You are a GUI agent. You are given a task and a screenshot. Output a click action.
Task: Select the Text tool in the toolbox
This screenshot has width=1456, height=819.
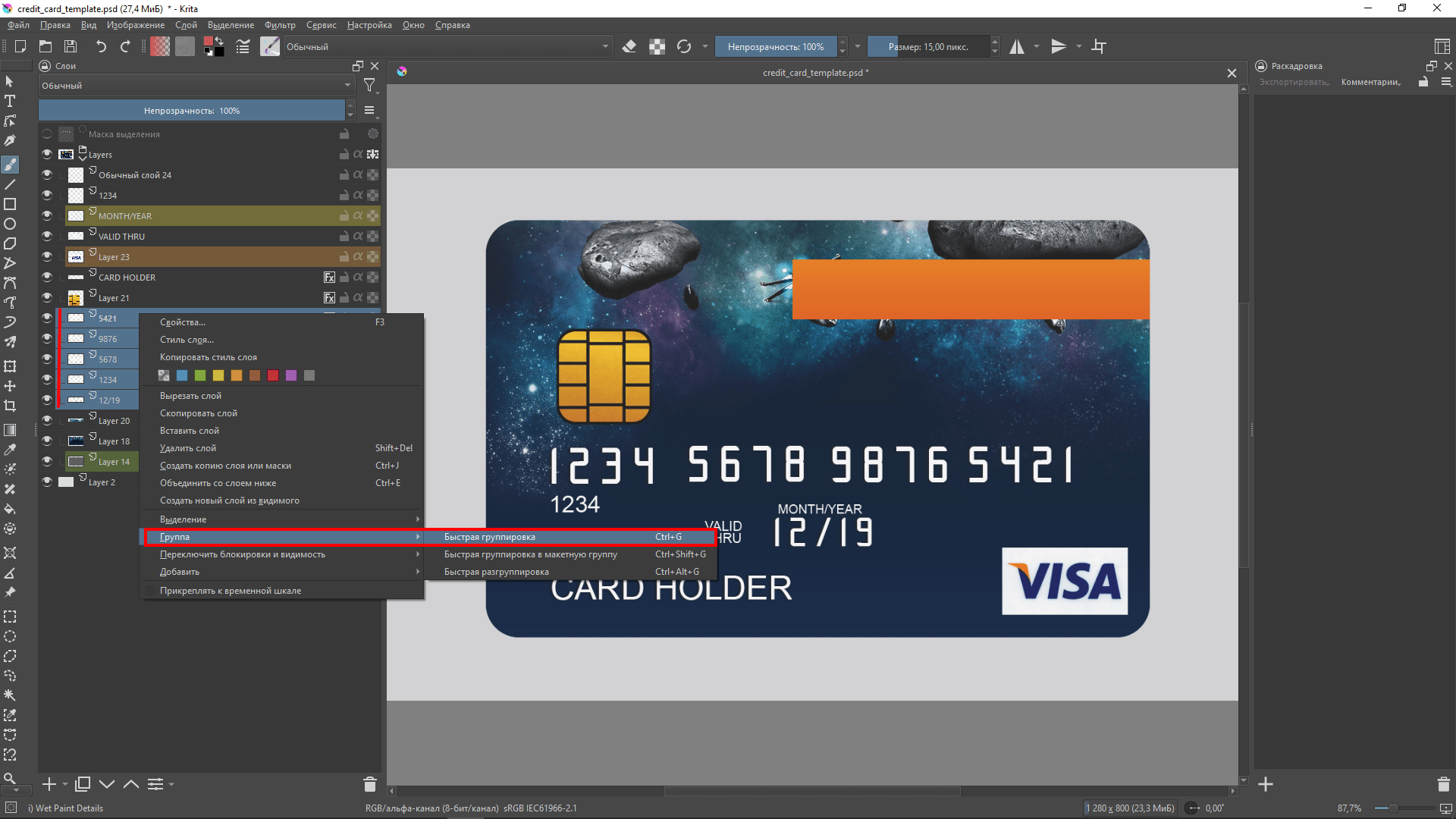click(10, 101)
